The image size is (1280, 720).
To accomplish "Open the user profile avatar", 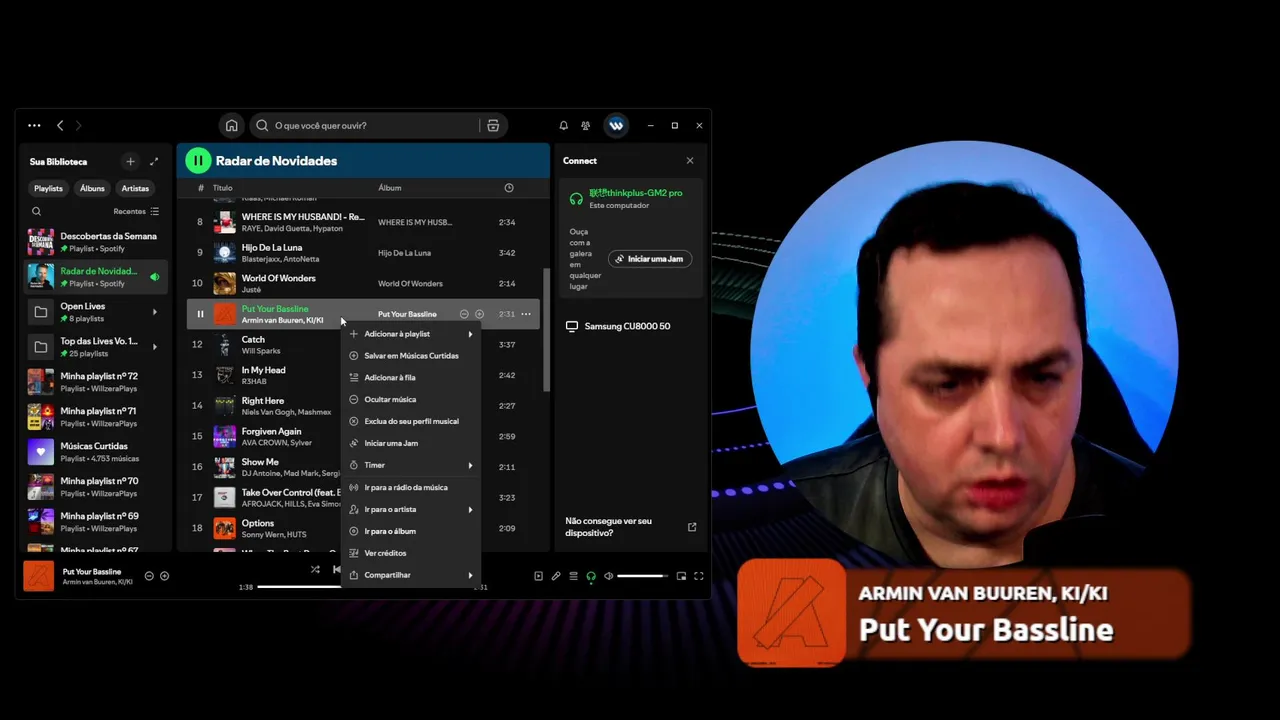I will point(616,125).
